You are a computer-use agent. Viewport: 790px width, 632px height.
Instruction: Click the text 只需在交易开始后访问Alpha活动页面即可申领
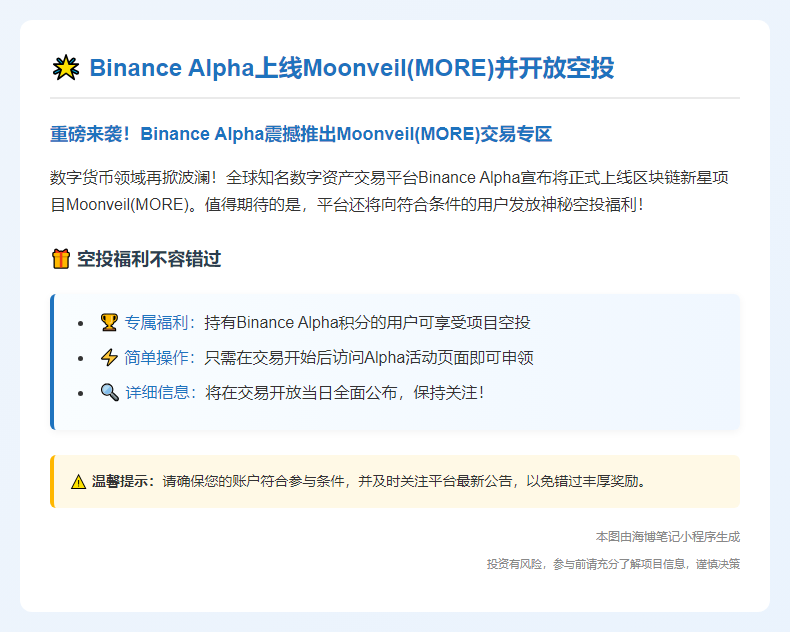coord(369,358)
